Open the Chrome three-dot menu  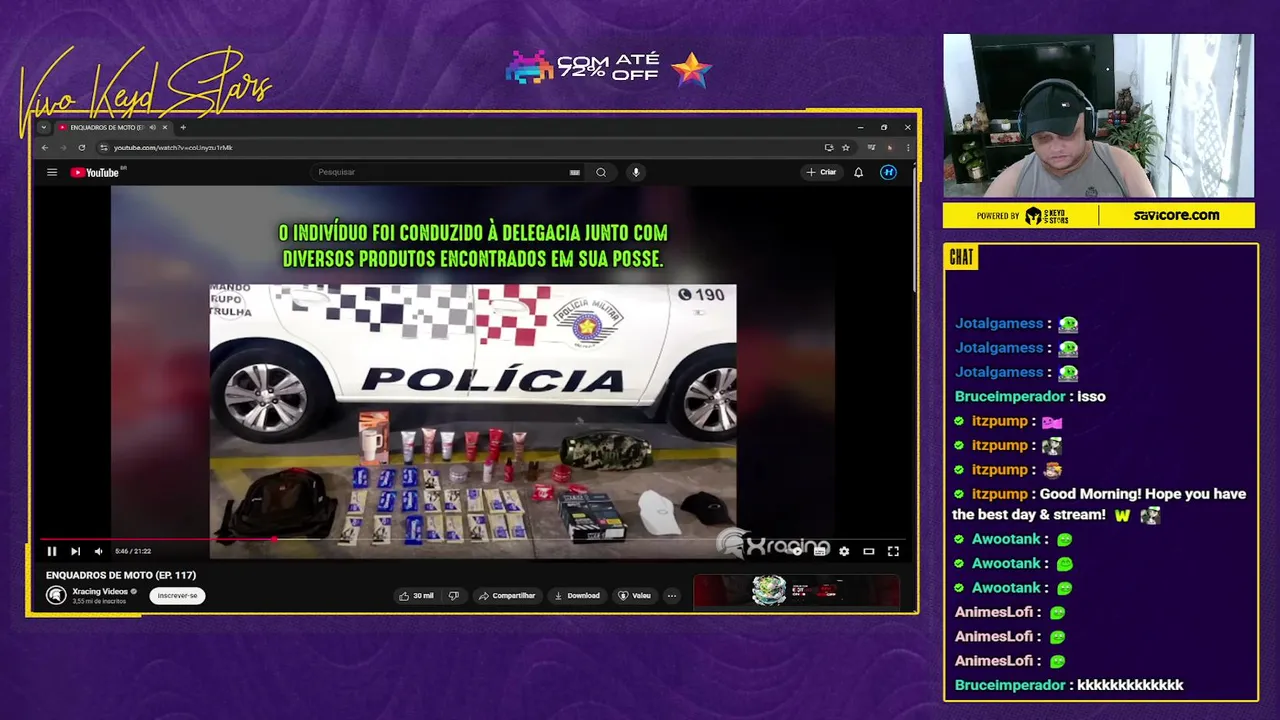coord(908,147)
